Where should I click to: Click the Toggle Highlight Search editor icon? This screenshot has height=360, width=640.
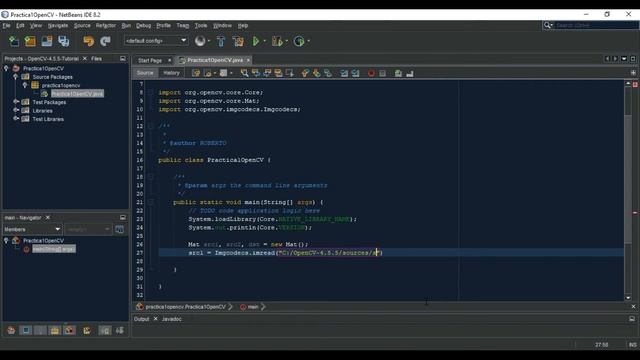tap(278, 73)
